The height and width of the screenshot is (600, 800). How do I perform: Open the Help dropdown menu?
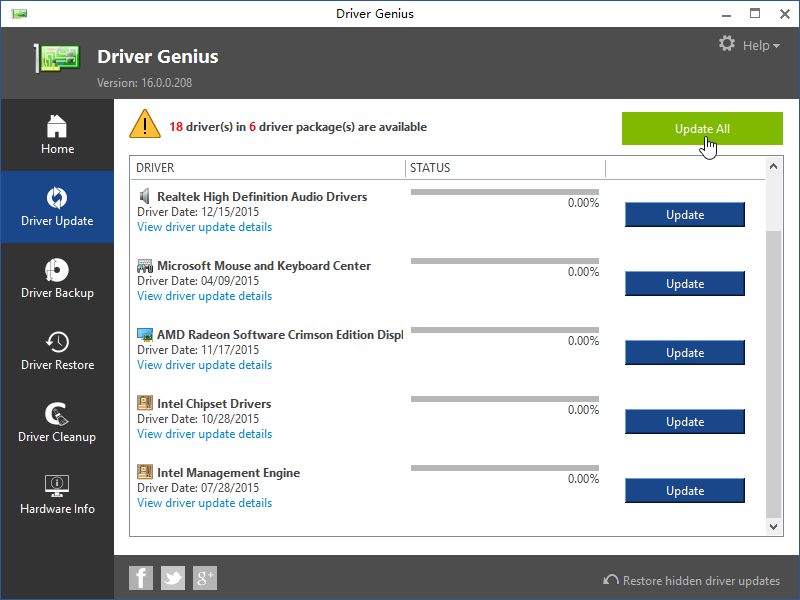tap(757, 45)
